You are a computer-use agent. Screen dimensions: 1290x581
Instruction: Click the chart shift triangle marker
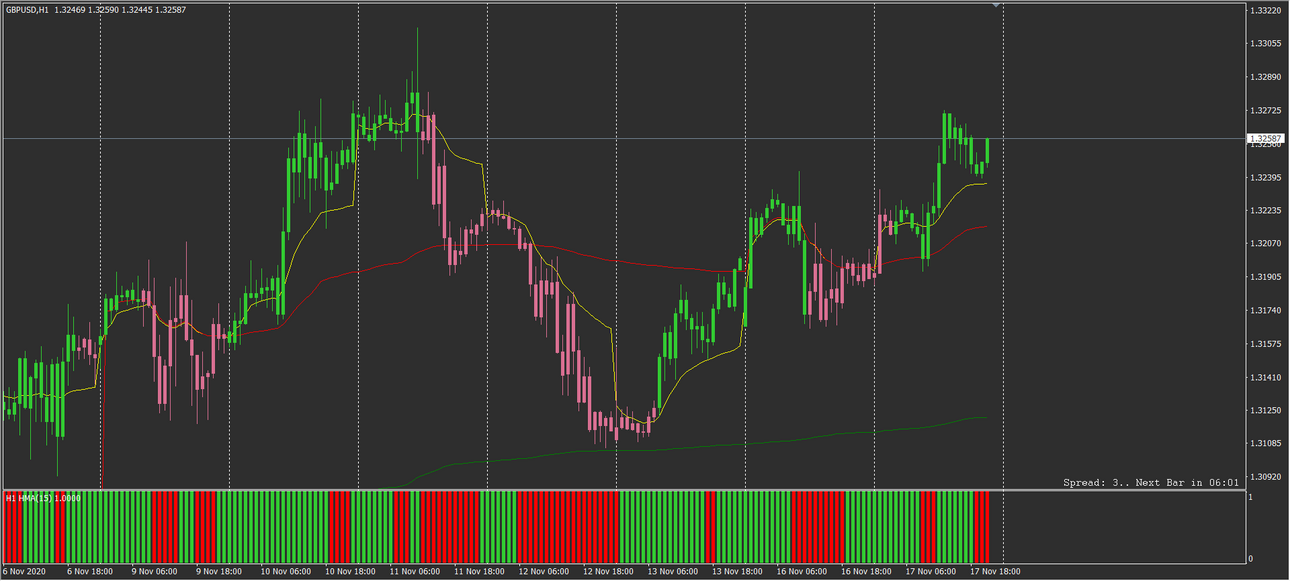click(996, 6)
